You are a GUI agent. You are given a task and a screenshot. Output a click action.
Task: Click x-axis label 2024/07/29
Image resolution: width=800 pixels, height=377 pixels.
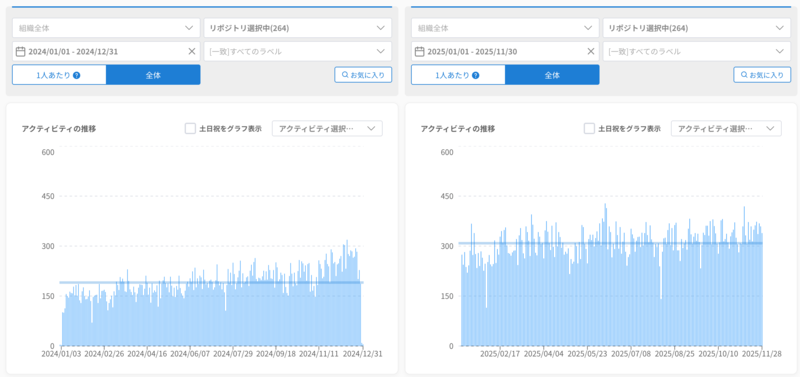[233, 353]
